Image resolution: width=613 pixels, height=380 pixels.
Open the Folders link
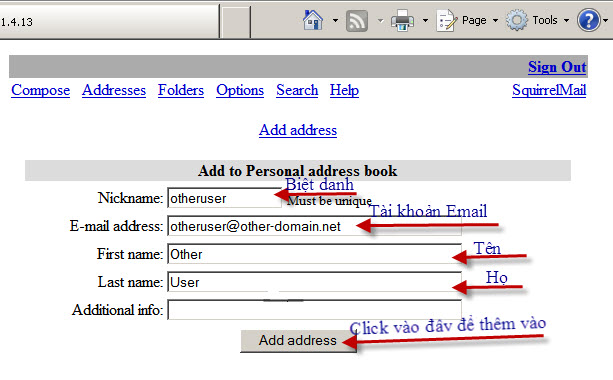coord(181,90)
